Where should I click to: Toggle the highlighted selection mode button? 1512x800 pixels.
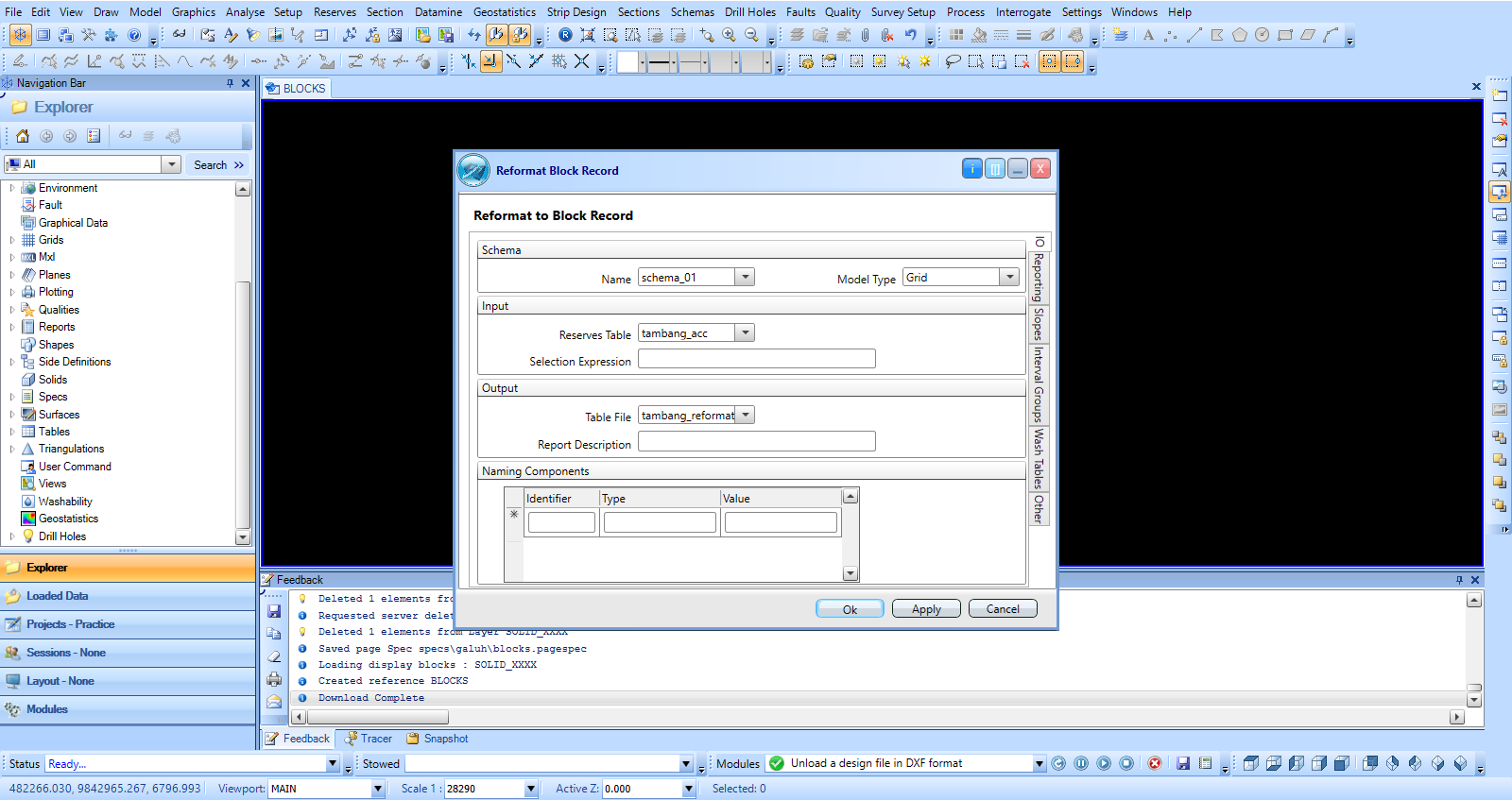pos(1049,61)
